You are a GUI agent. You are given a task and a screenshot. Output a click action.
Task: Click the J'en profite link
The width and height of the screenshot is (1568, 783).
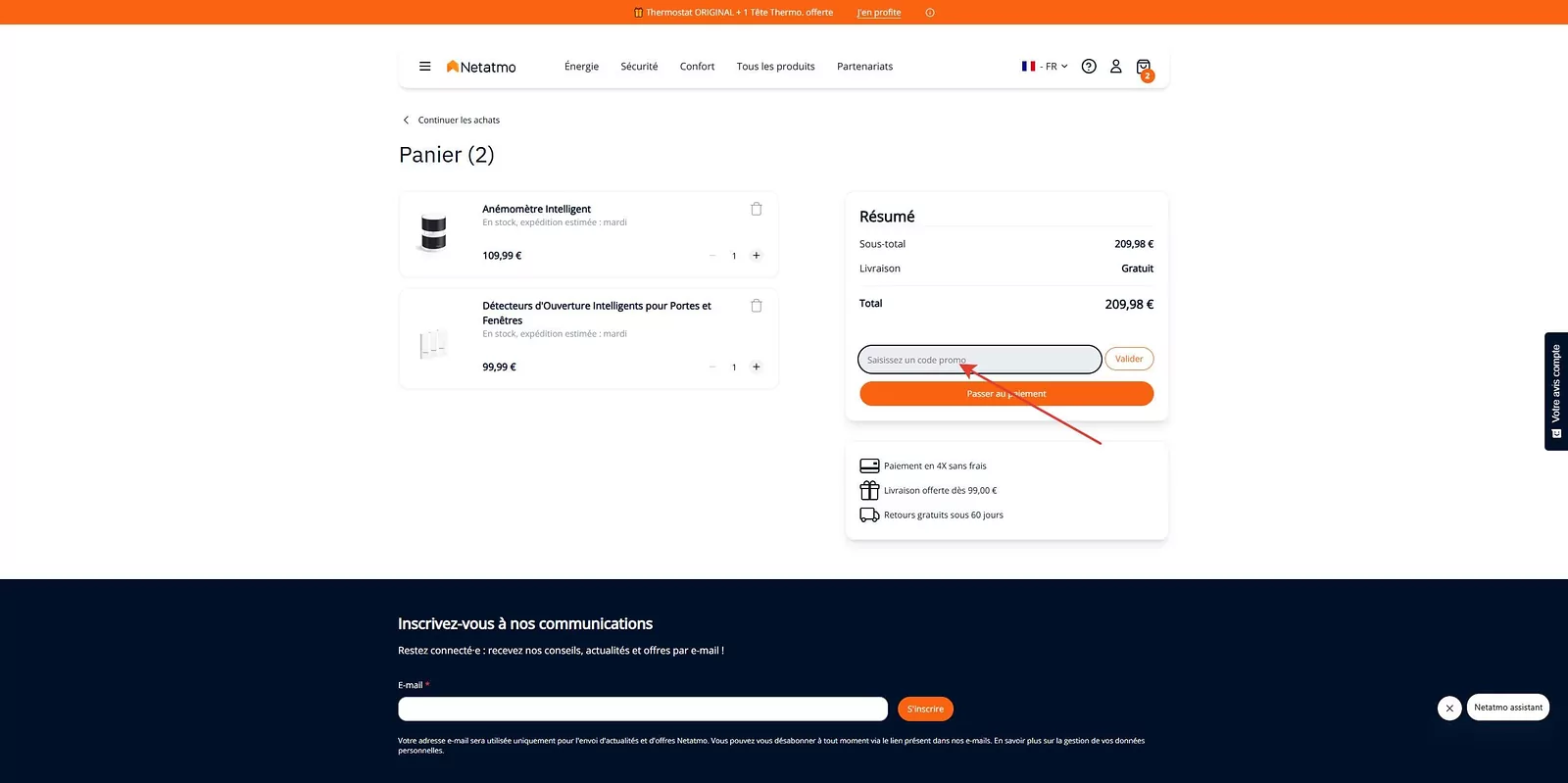pyautogui.click(x=879, y=13)
